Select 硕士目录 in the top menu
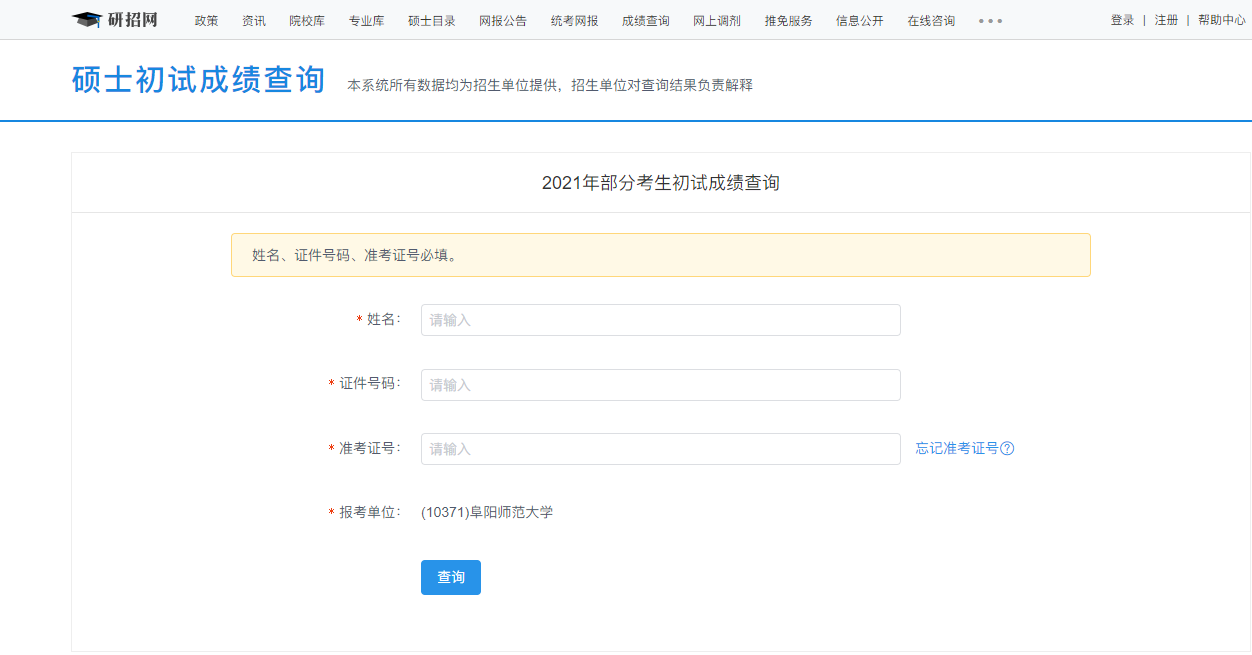Image resolution: width=1252 pixels, height=655 pixels. click(x=432, y=21)
